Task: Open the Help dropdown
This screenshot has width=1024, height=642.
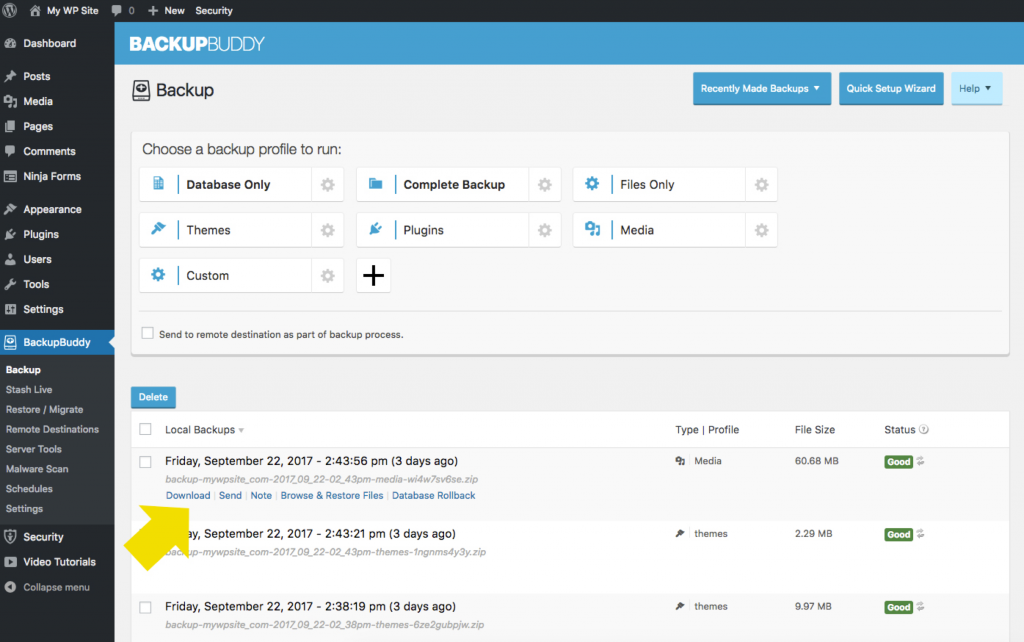Action: point(976,89)
